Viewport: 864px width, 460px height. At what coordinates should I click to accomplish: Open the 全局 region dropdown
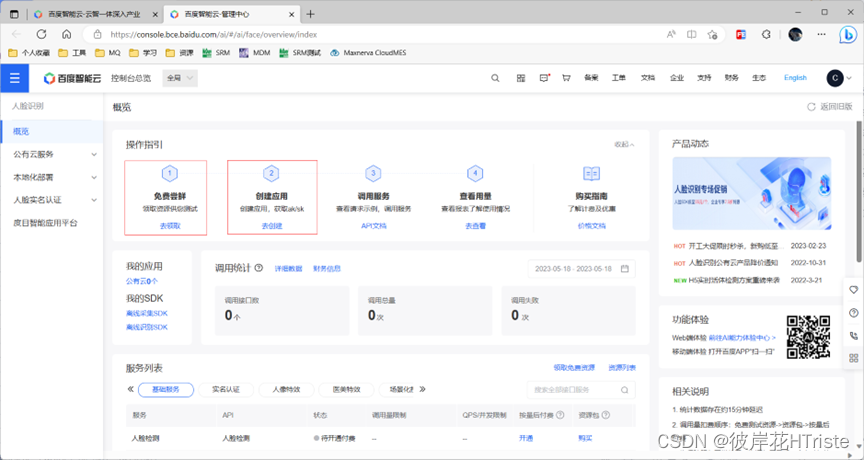[180, 78]
